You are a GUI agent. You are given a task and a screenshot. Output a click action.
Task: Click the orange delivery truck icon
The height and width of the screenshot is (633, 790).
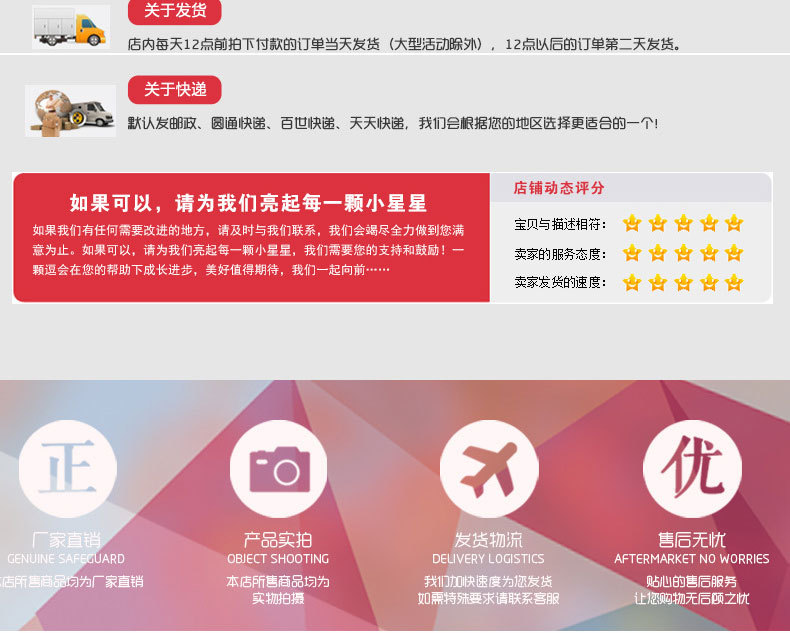pyautogui.click(x=71, y=27)
